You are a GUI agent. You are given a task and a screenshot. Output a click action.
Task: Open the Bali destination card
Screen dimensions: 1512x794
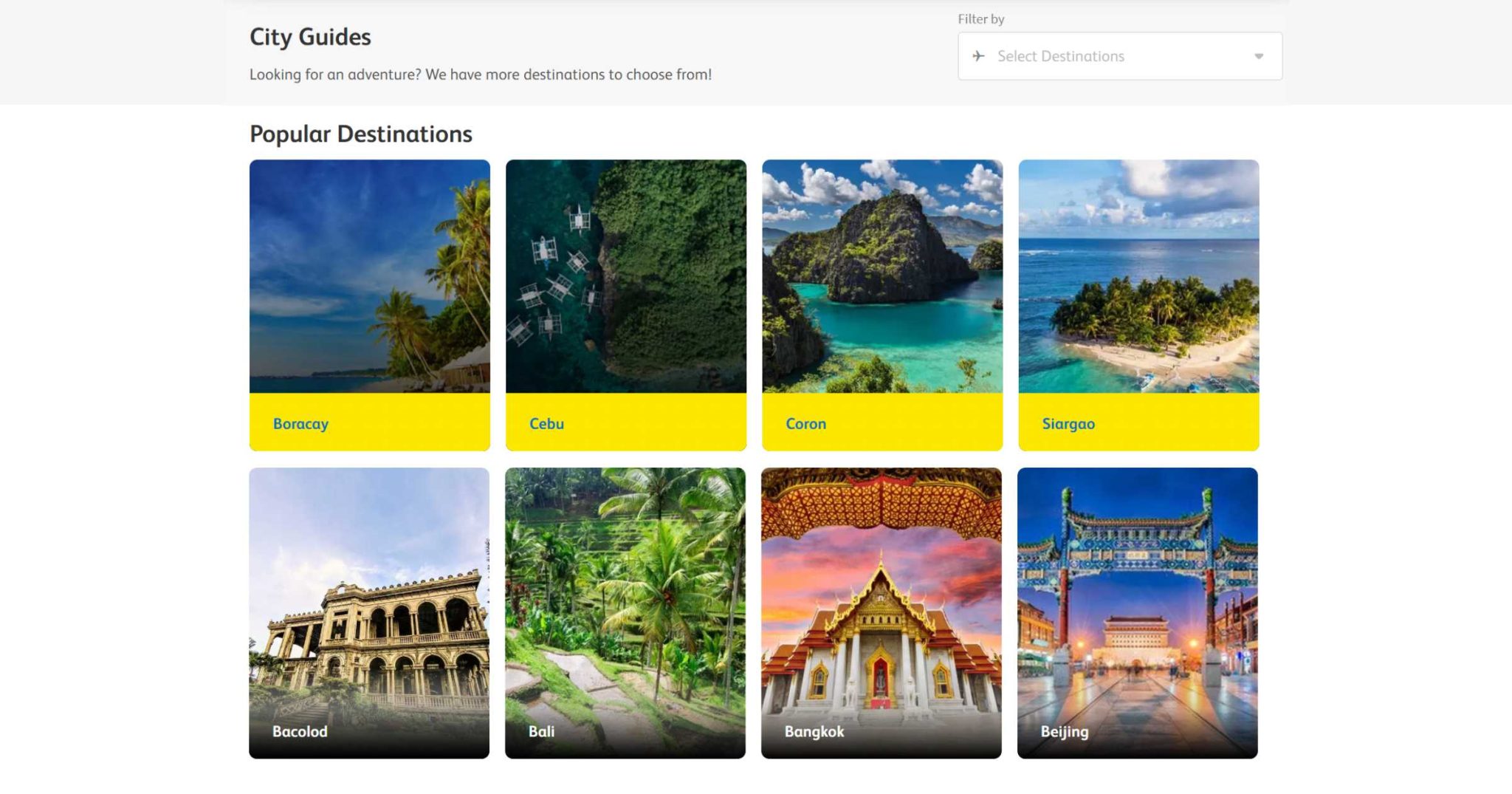tap(542, 733)
